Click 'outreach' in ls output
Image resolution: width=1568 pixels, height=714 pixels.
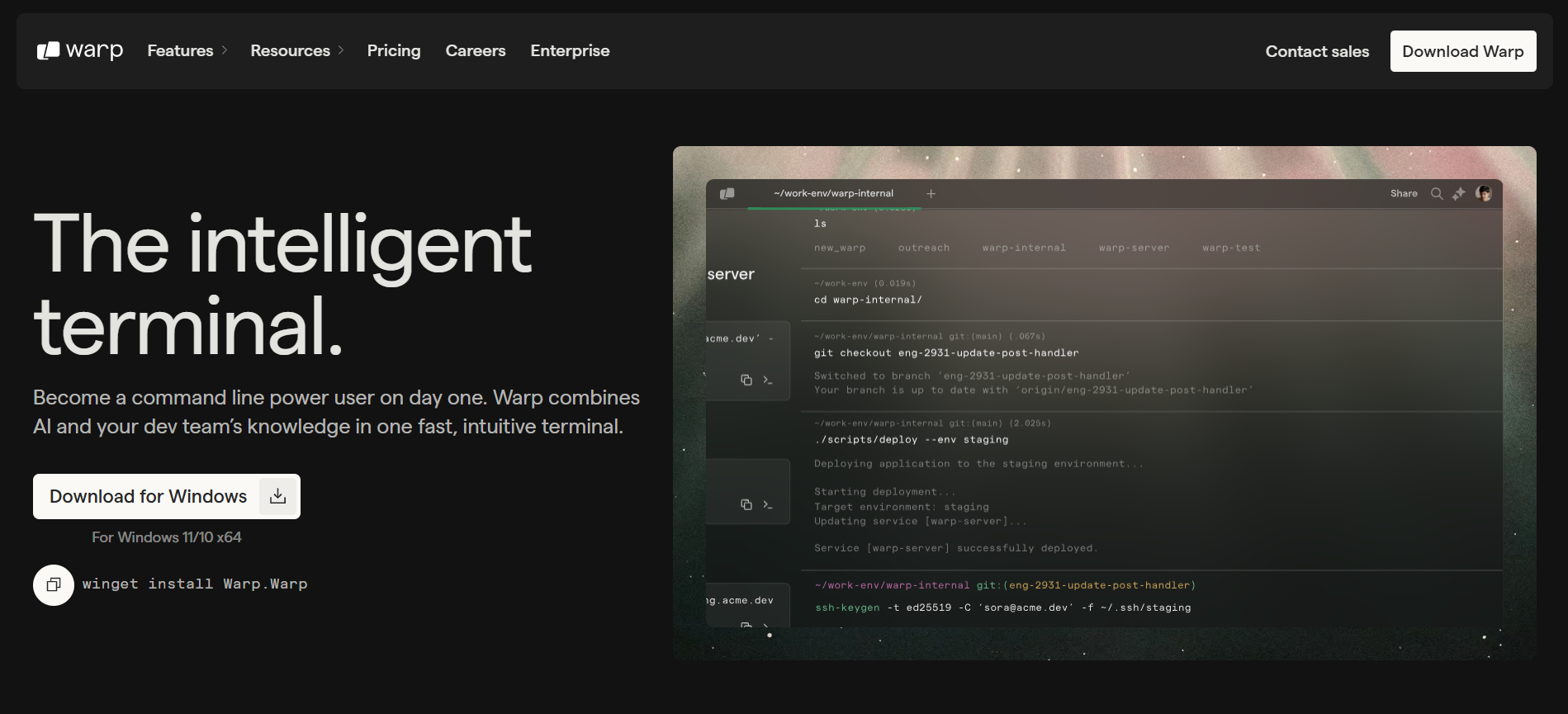(x=924, y=248)
